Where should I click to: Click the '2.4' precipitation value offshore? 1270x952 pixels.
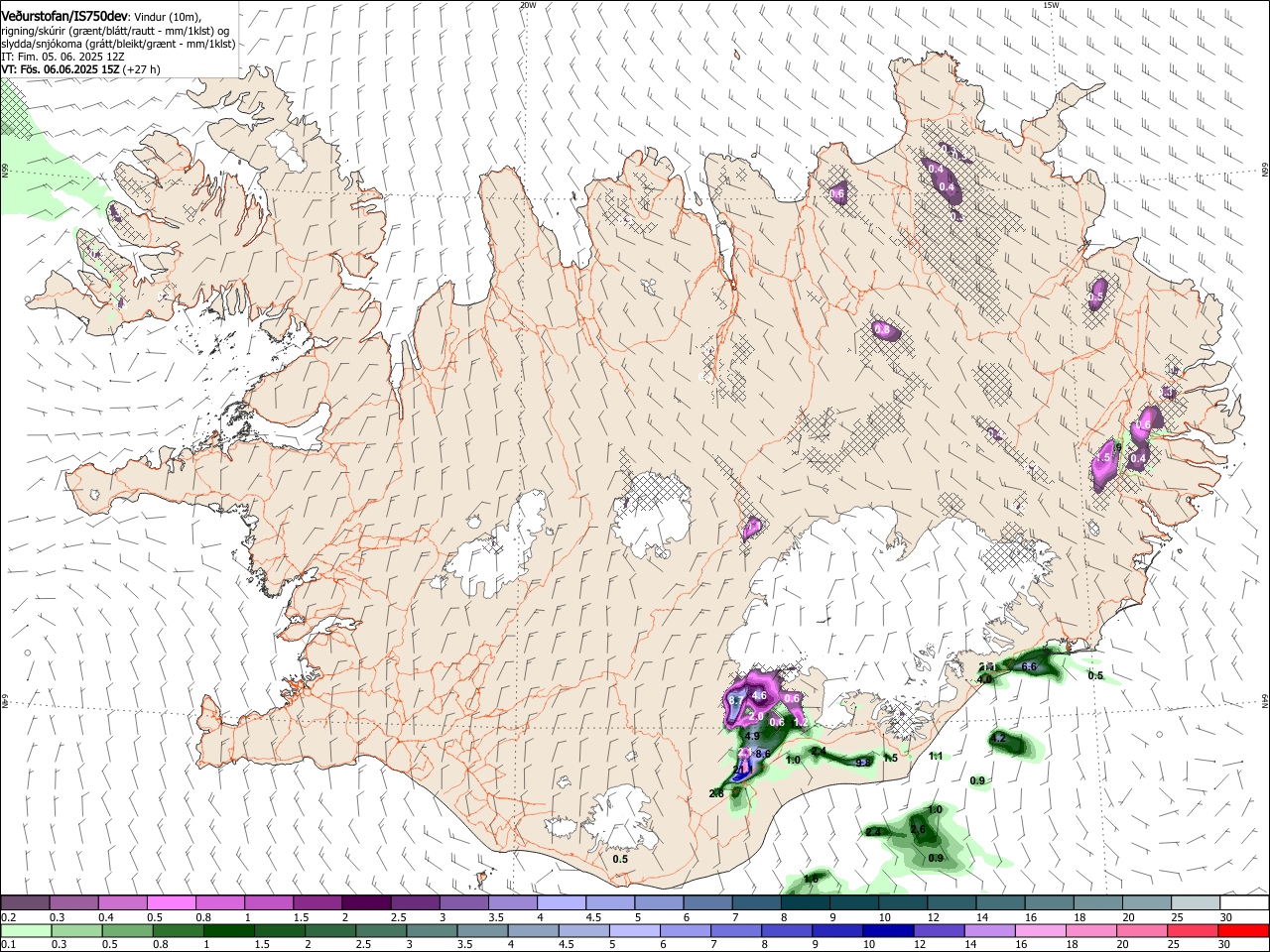(x=873, y=832)
